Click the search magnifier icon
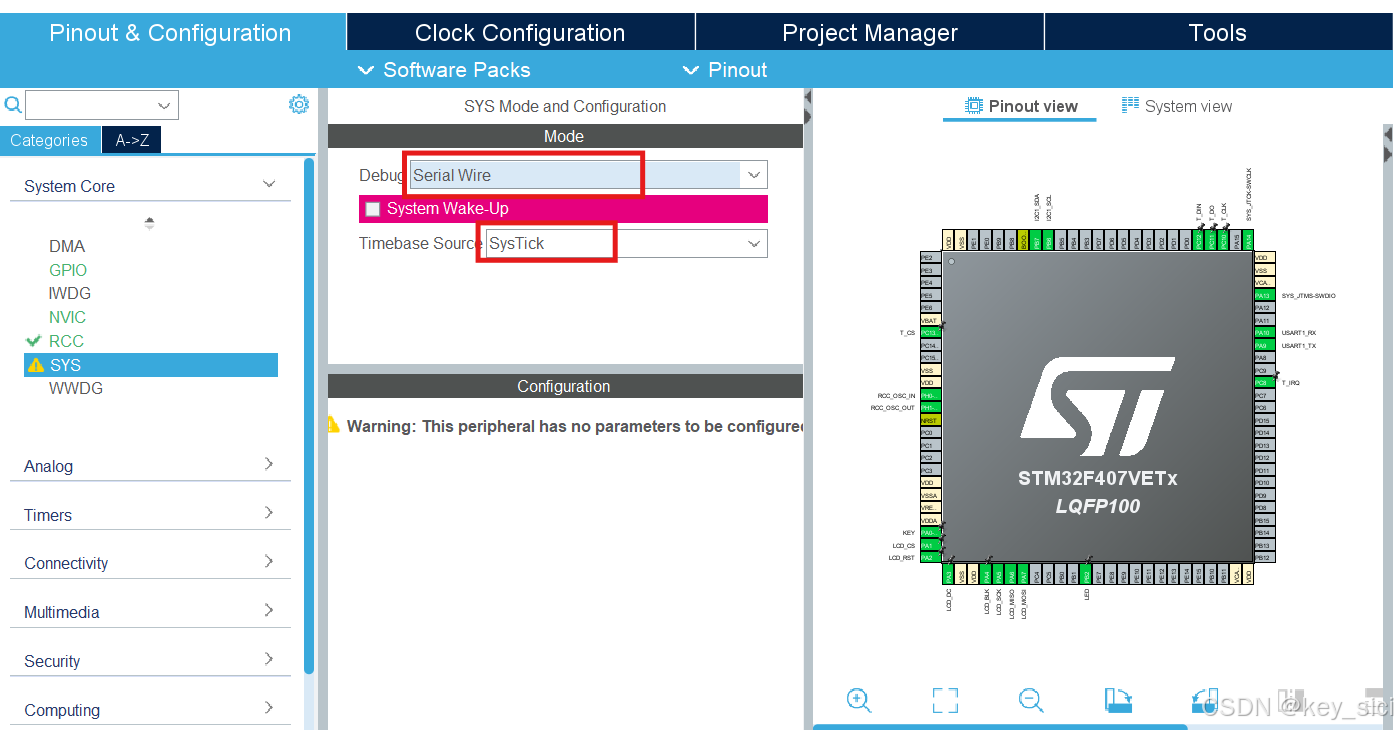 13,105
